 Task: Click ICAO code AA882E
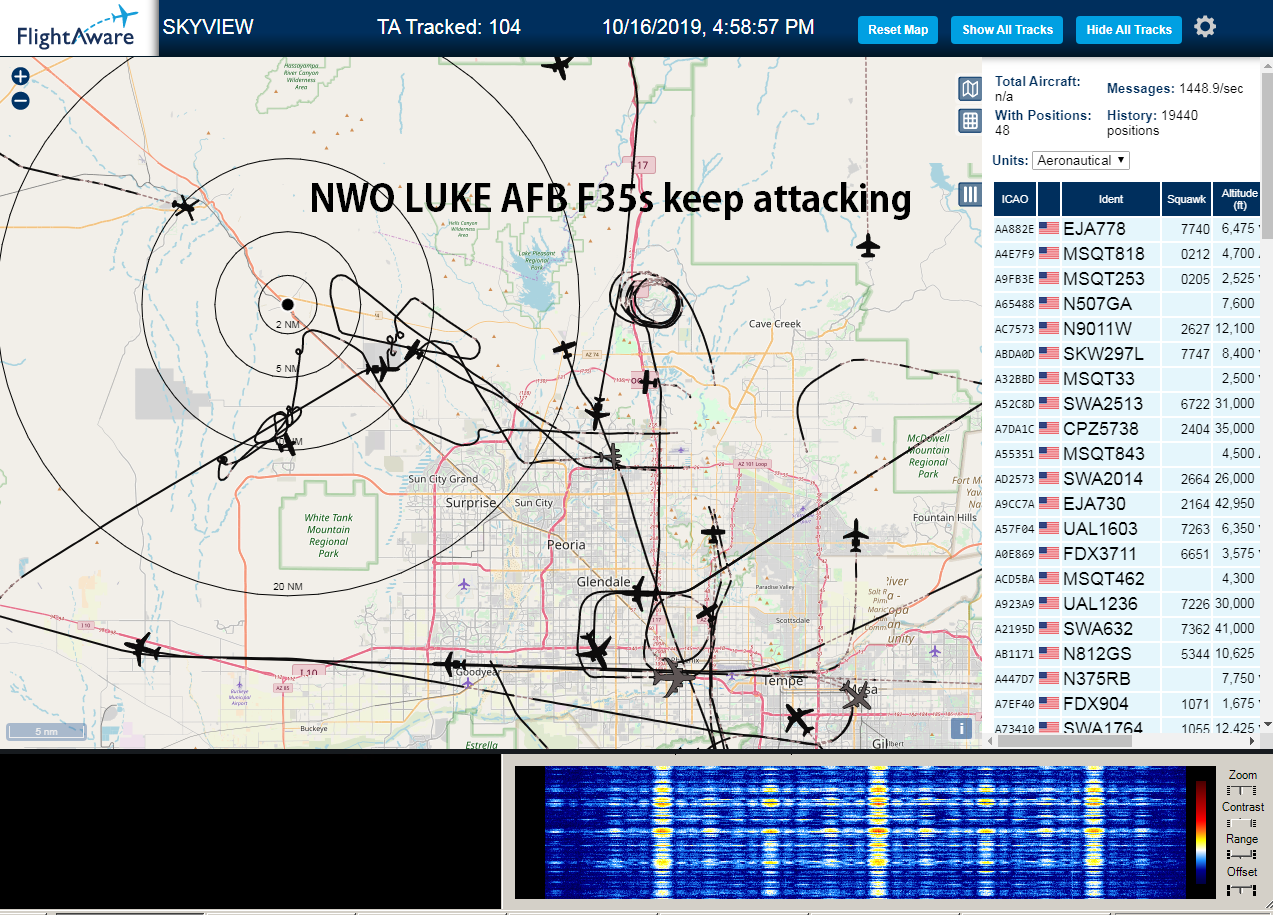1014,229
